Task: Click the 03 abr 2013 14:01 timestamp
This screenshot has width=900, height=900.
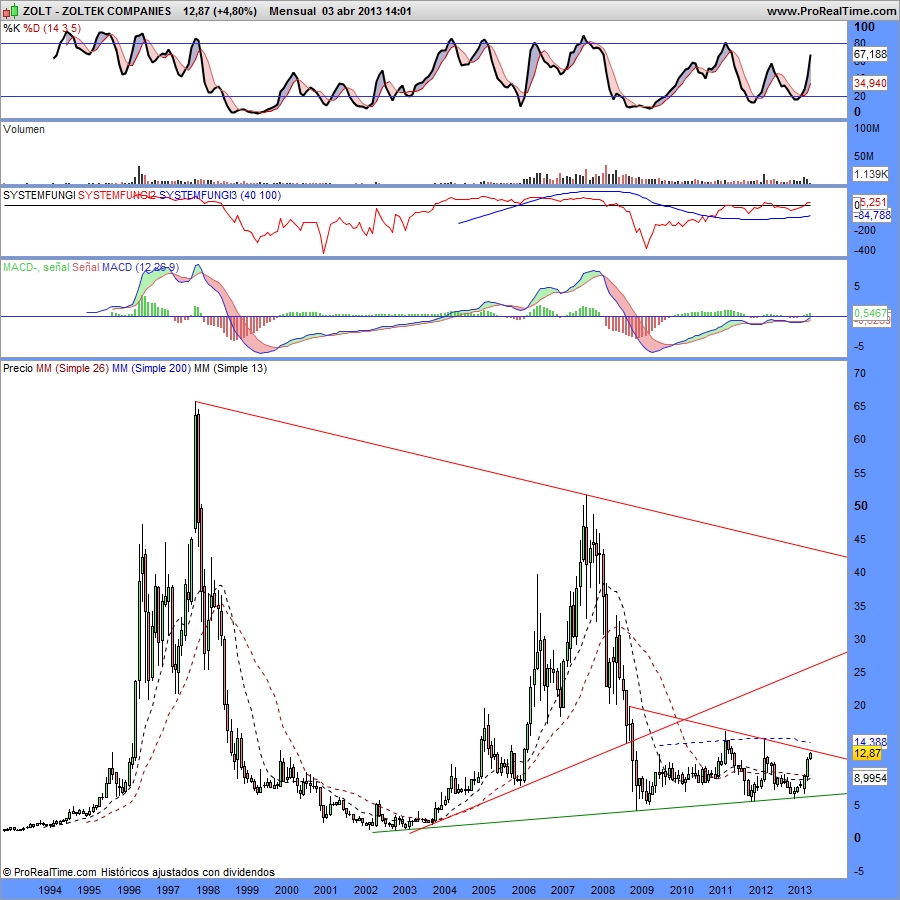Action: [367, 11]
